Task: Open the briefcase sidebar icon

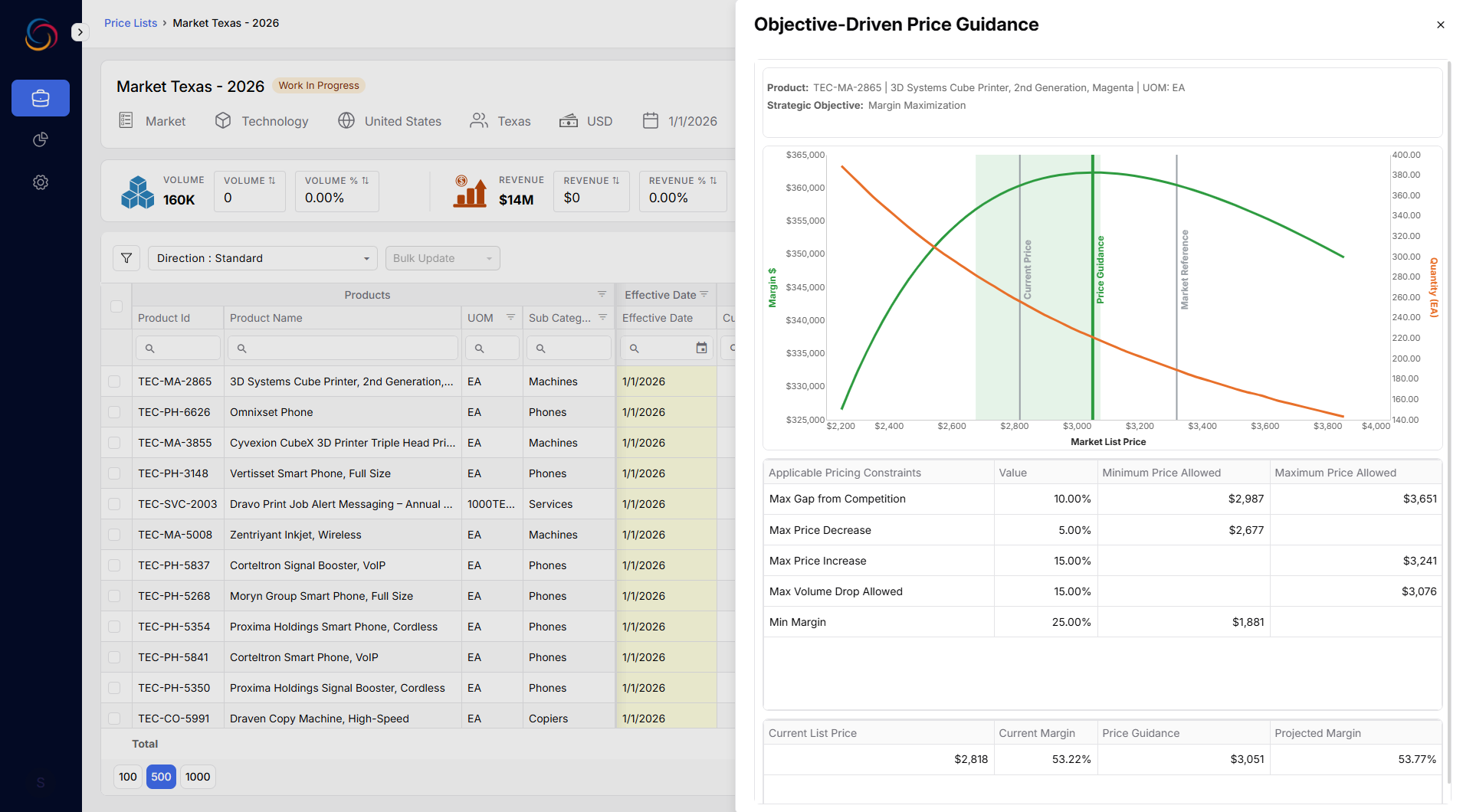Action: pyautogui.click(x=41, y=98)
